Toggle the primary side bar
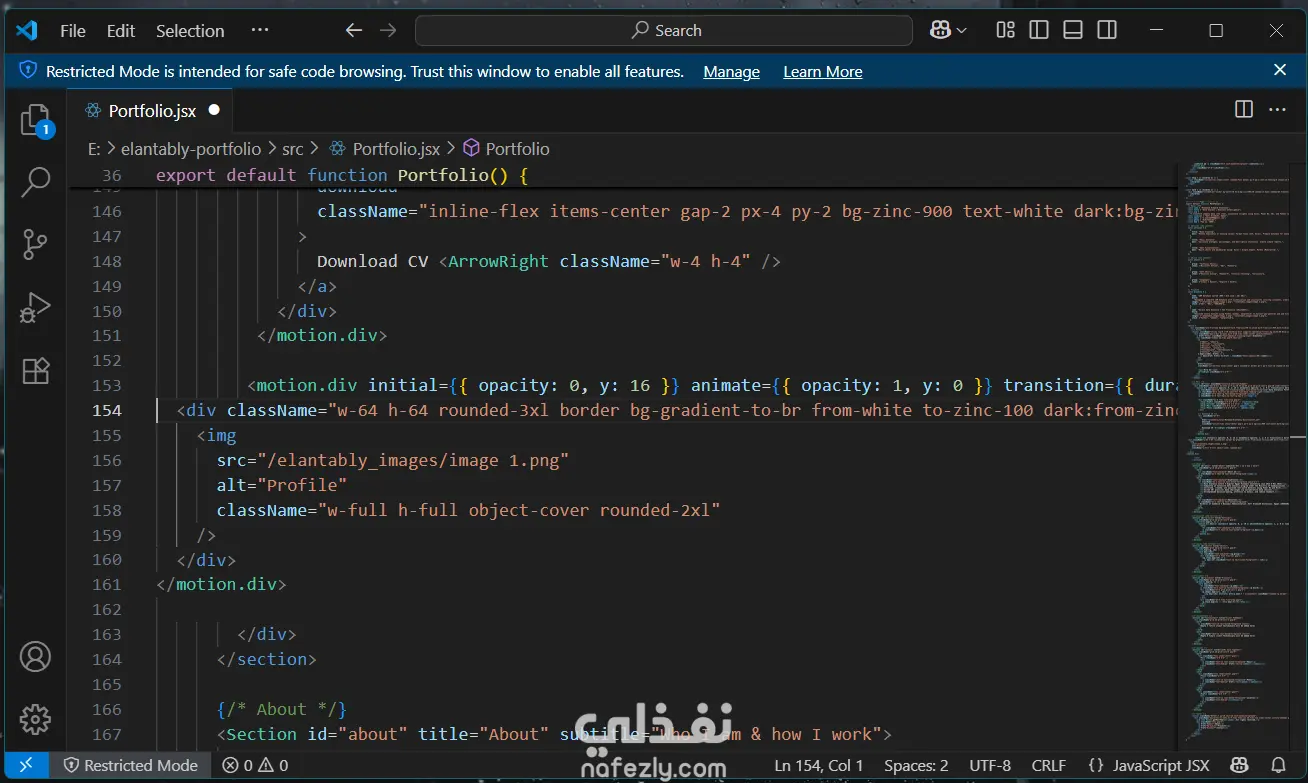The image size is (1308, 783). coord(1039,30)
